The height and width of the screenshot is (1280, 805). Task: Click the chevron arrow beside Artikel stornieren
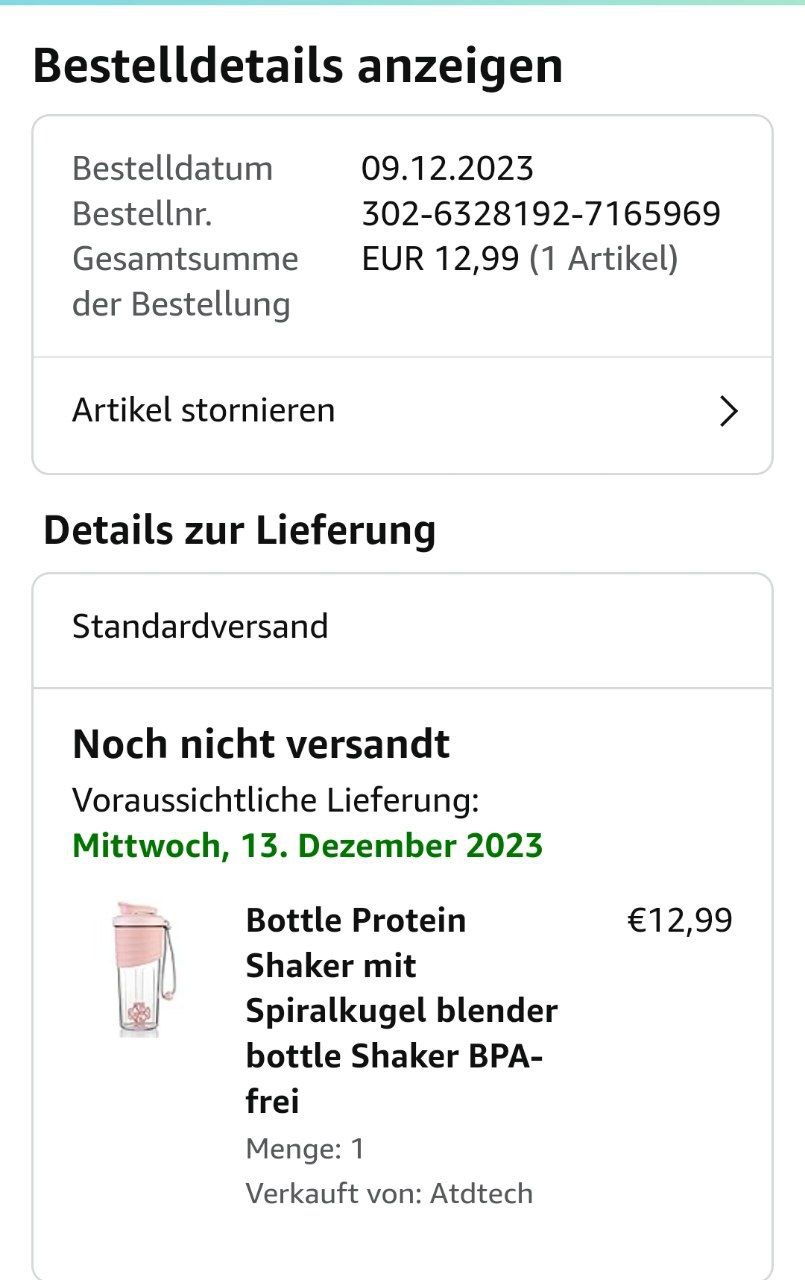pos(729,411)
